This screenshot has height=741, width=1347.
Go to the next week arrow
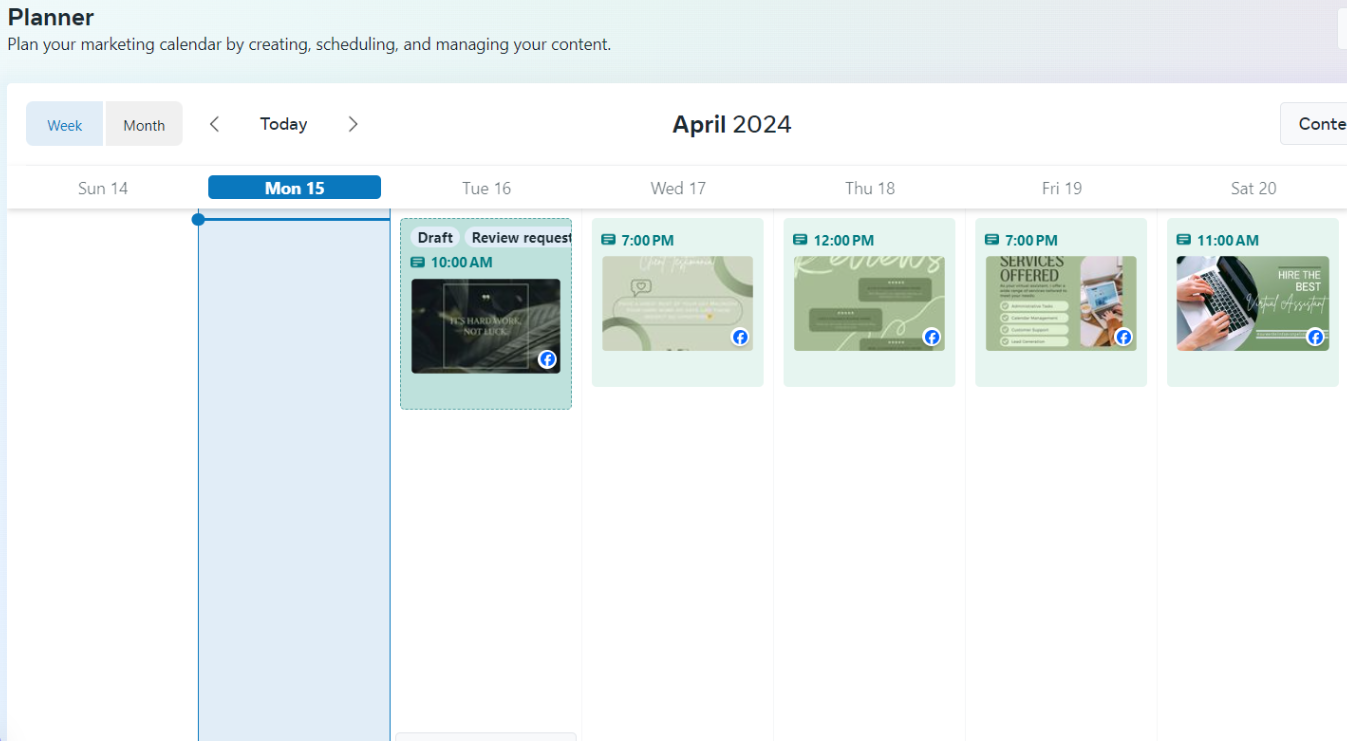[353, 124]
